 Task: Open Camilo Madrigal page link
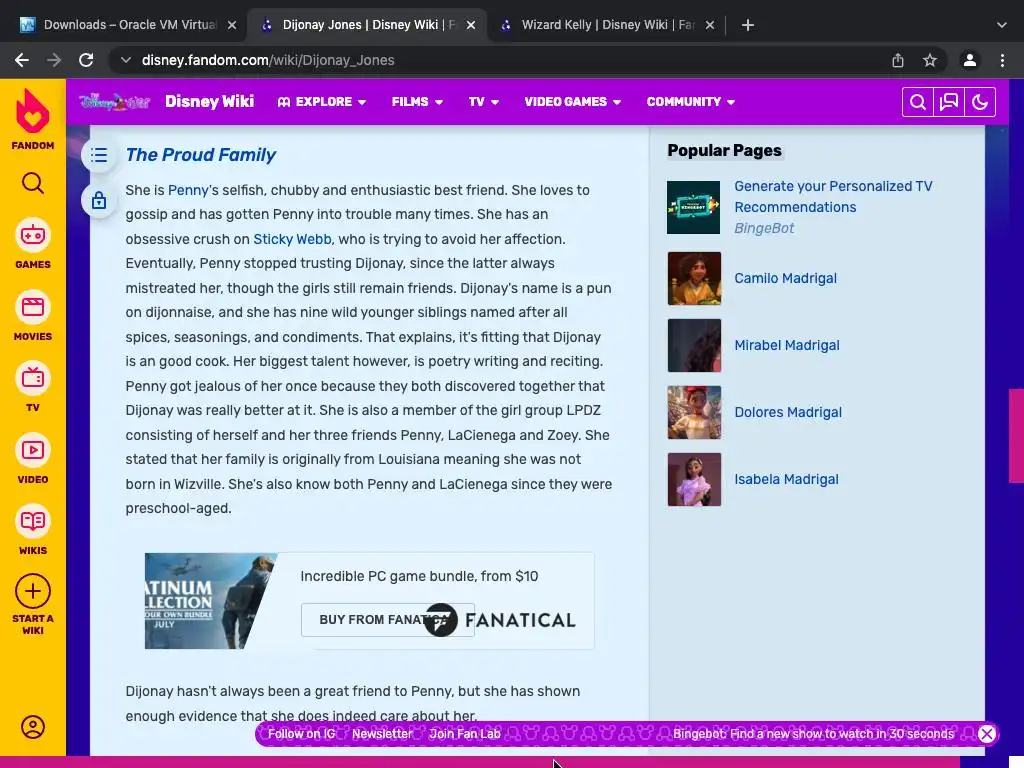(785, 278)
